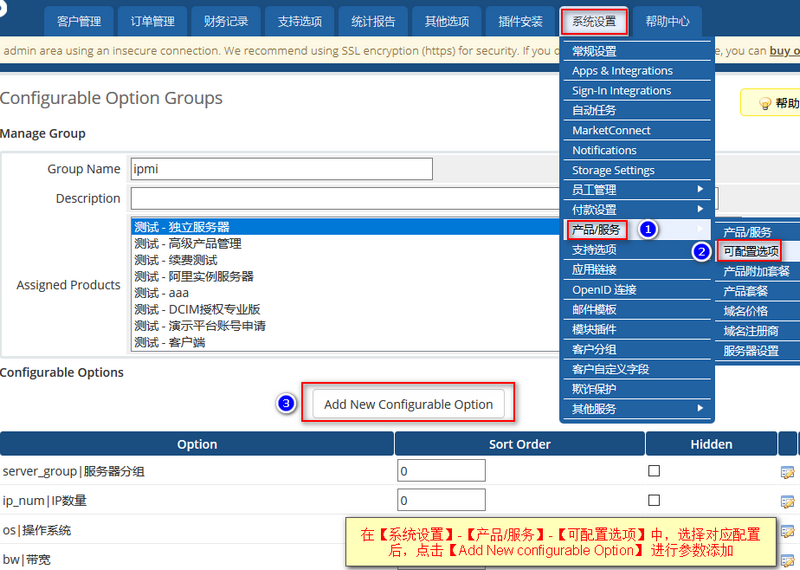Image resolution: width=800 pixels, height=570 pixels.
Task: Toggle Hidden checkbox for ip_num option
Action: coord(654,500)
